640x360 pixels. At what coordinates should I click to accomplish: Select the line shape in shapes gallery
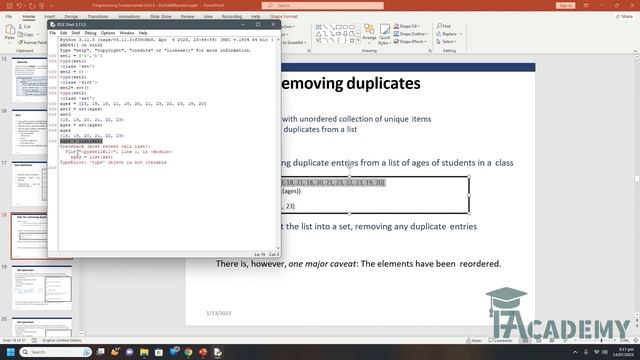click(325, 27)
